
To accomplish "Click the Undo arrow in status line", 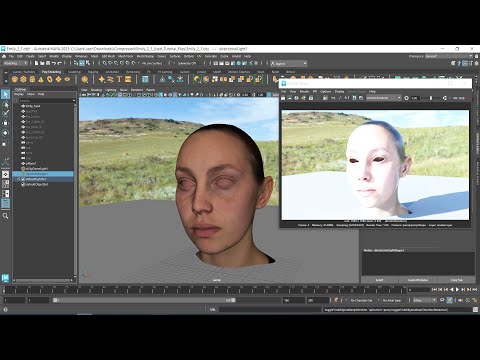I will tap(54, 63).
